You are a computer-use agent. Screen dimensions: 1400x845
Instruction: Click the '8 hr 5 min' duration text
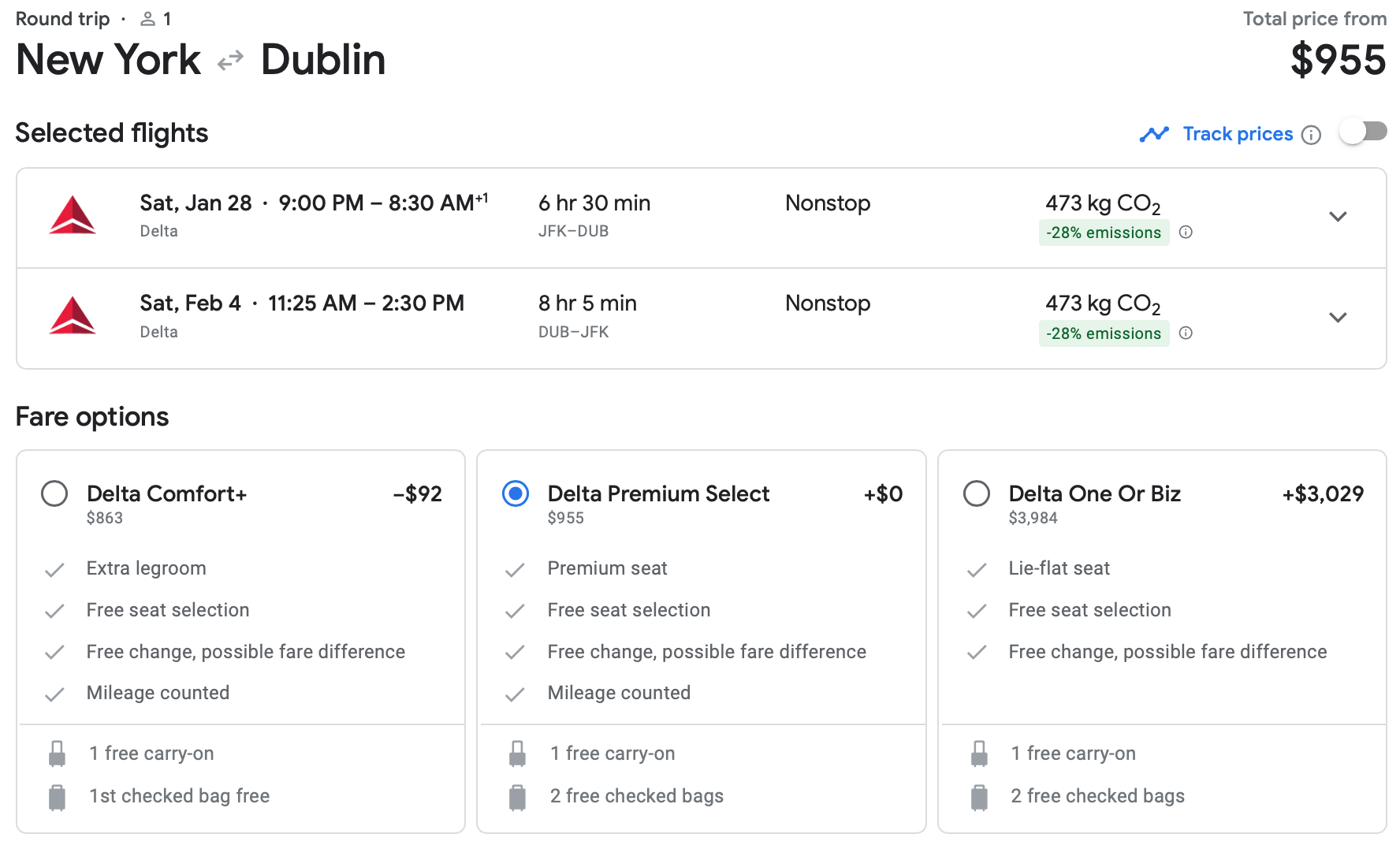587,303
